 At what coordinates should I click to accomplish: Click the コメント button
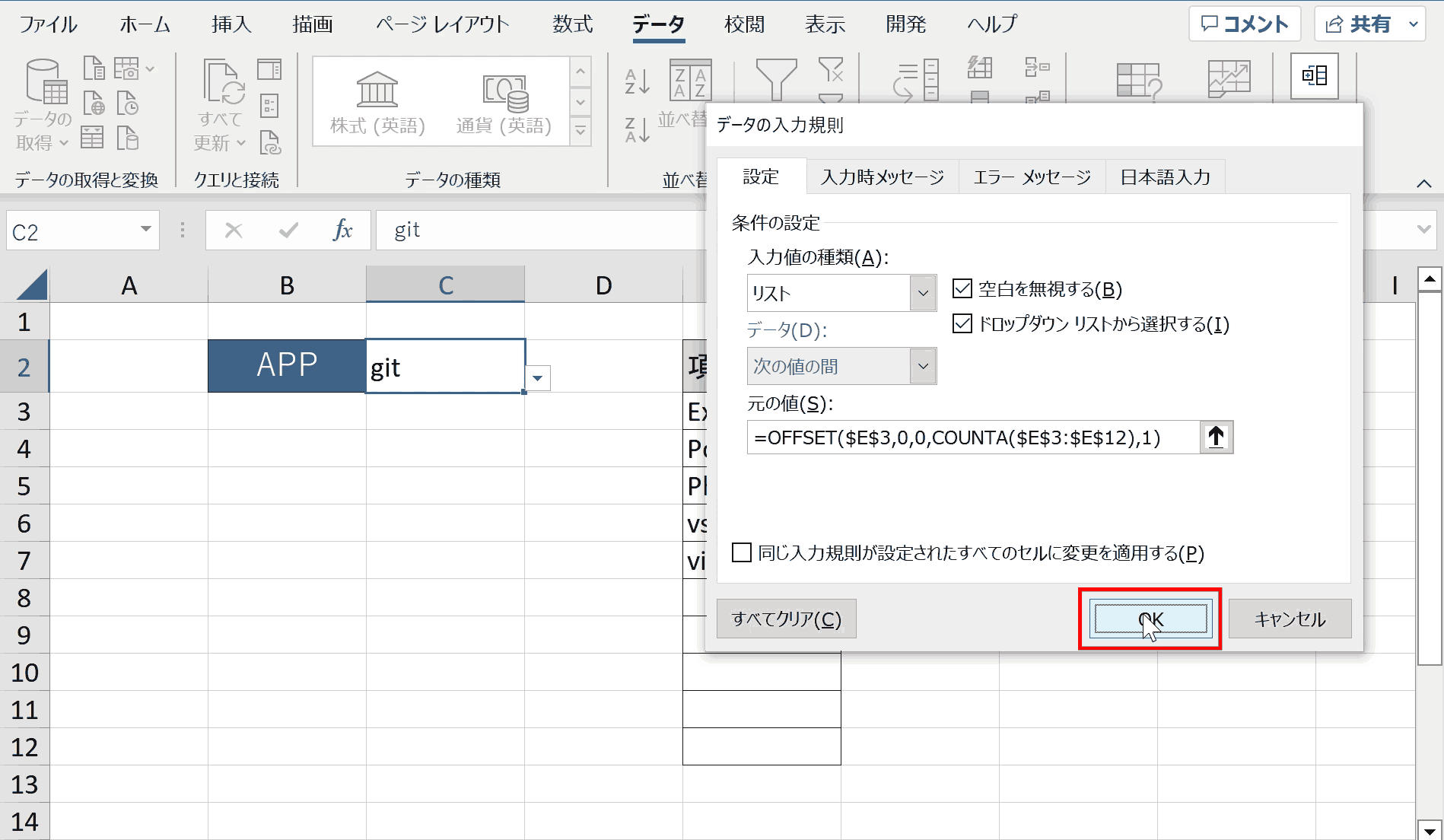[x=1245, y=24]
